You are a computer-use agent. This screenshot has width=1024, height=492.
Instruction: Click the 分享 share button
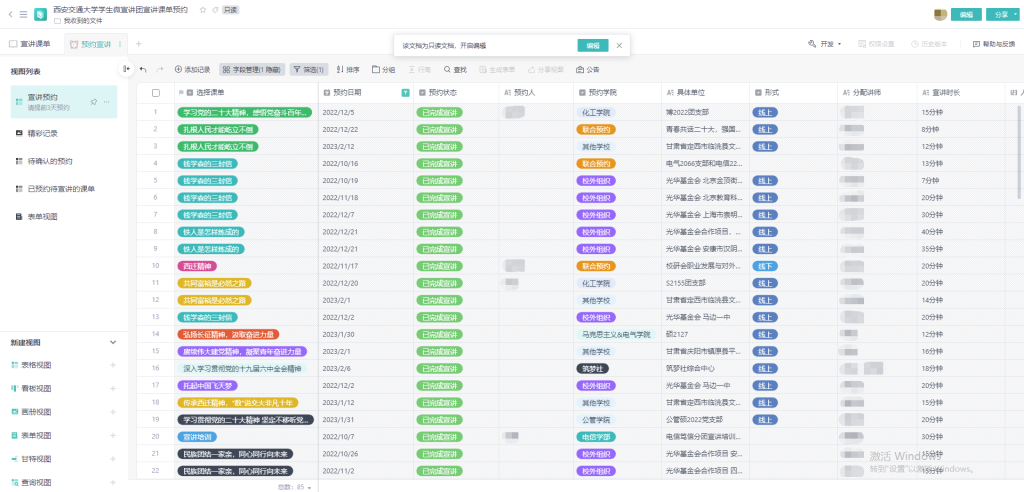pyautogui.click(x=1000, y=14)
